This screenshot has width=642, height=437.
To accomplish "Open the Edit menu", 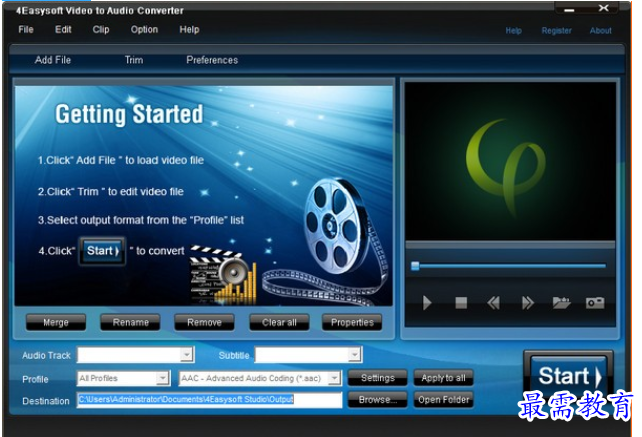I will click(63, 29).
